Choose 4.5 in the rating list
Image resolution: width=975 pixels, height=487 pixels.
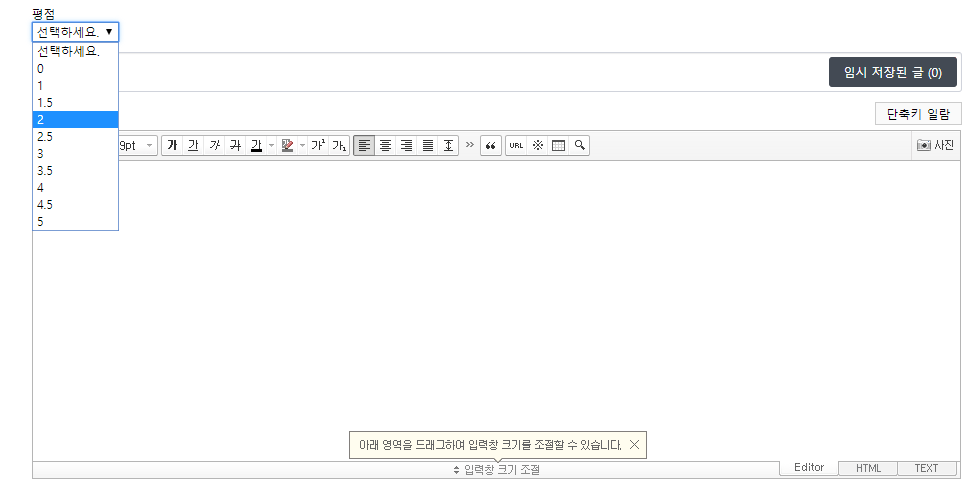tap(75, 205)
